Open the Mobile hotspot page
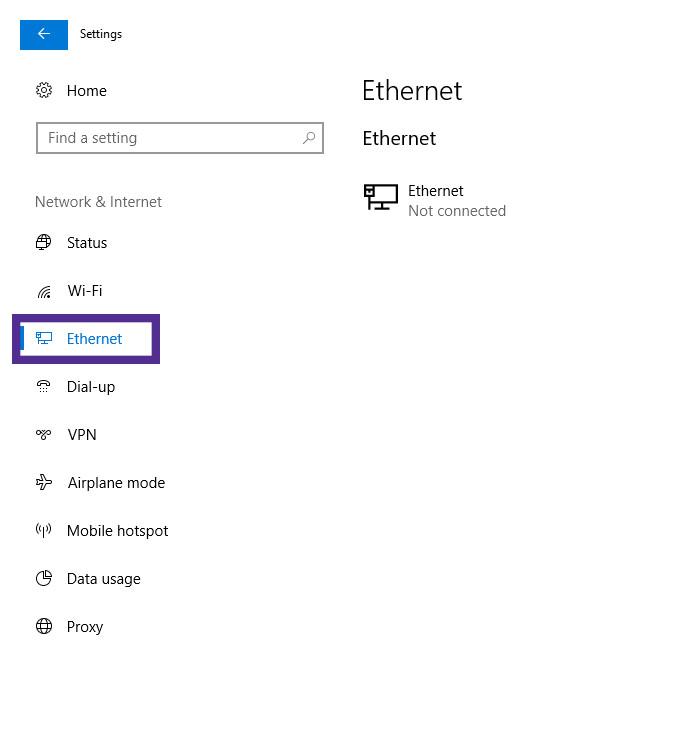Image resolution: width=677 pixels, height=744 pixels. point(117,530)
